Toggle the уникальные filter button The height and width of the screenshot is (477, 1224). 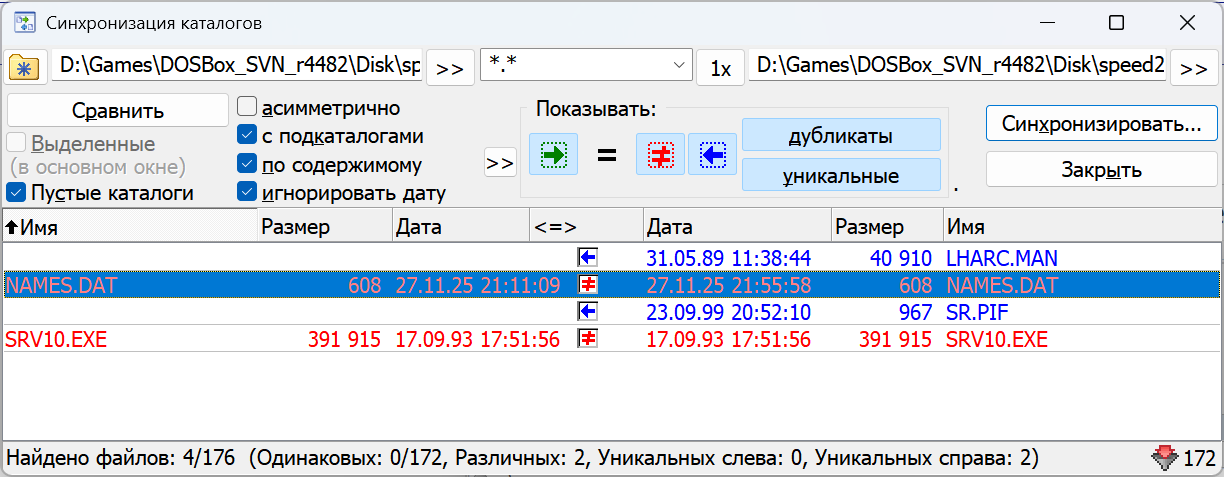point(841,176)
